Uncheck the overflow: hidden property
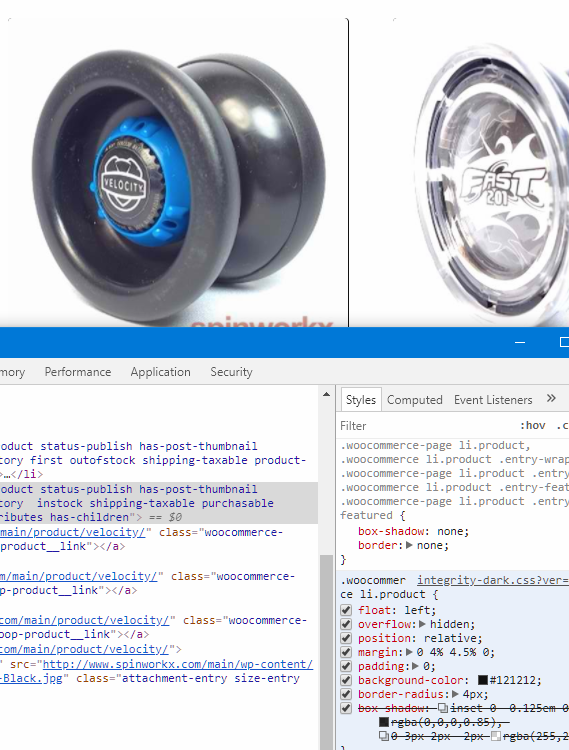Screen dimensions: 569x750 click(x=346, y=624)
